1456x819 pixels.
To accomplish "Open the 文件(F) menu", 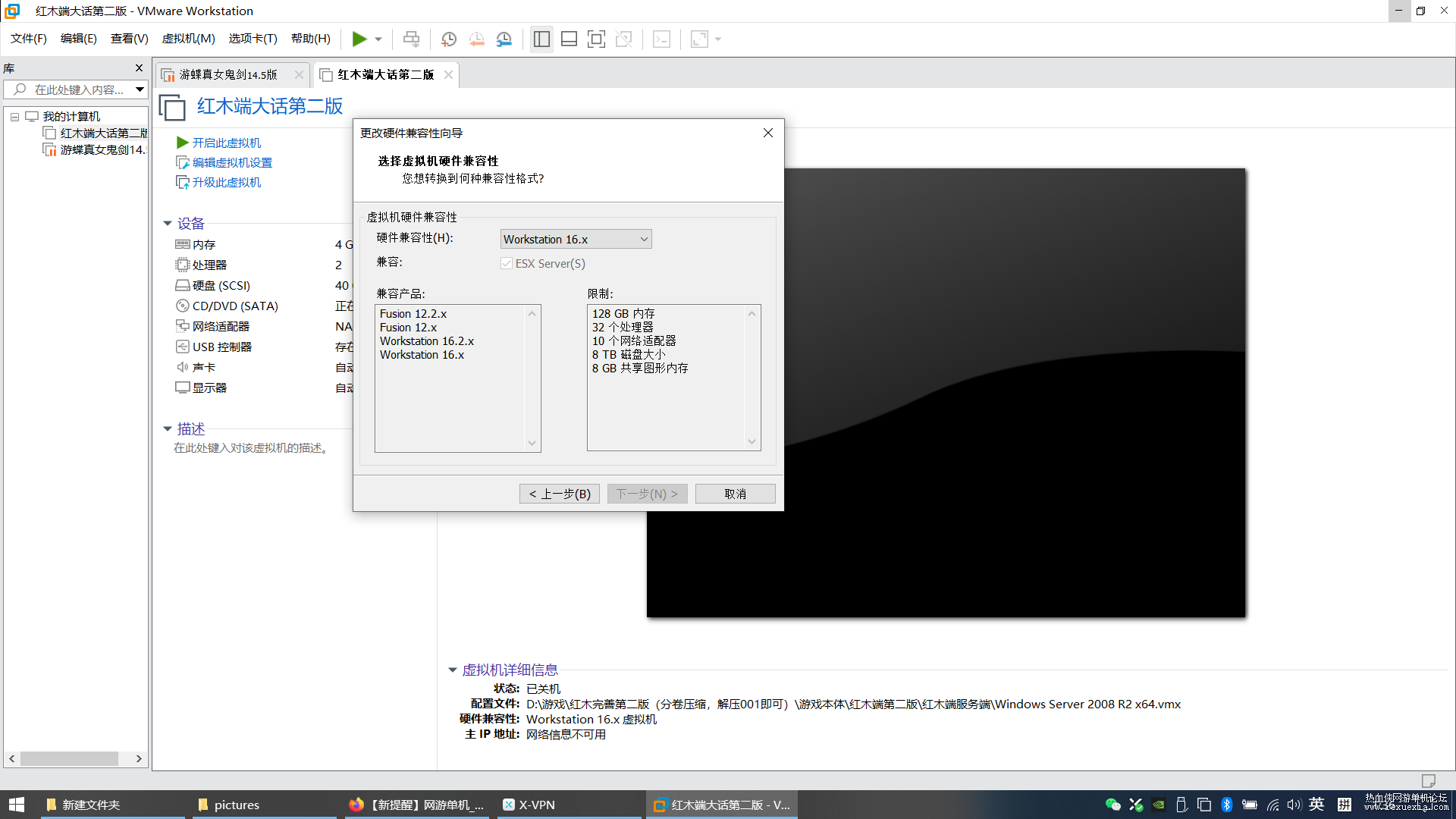I will pyautogui.click(x=29, y=39).
